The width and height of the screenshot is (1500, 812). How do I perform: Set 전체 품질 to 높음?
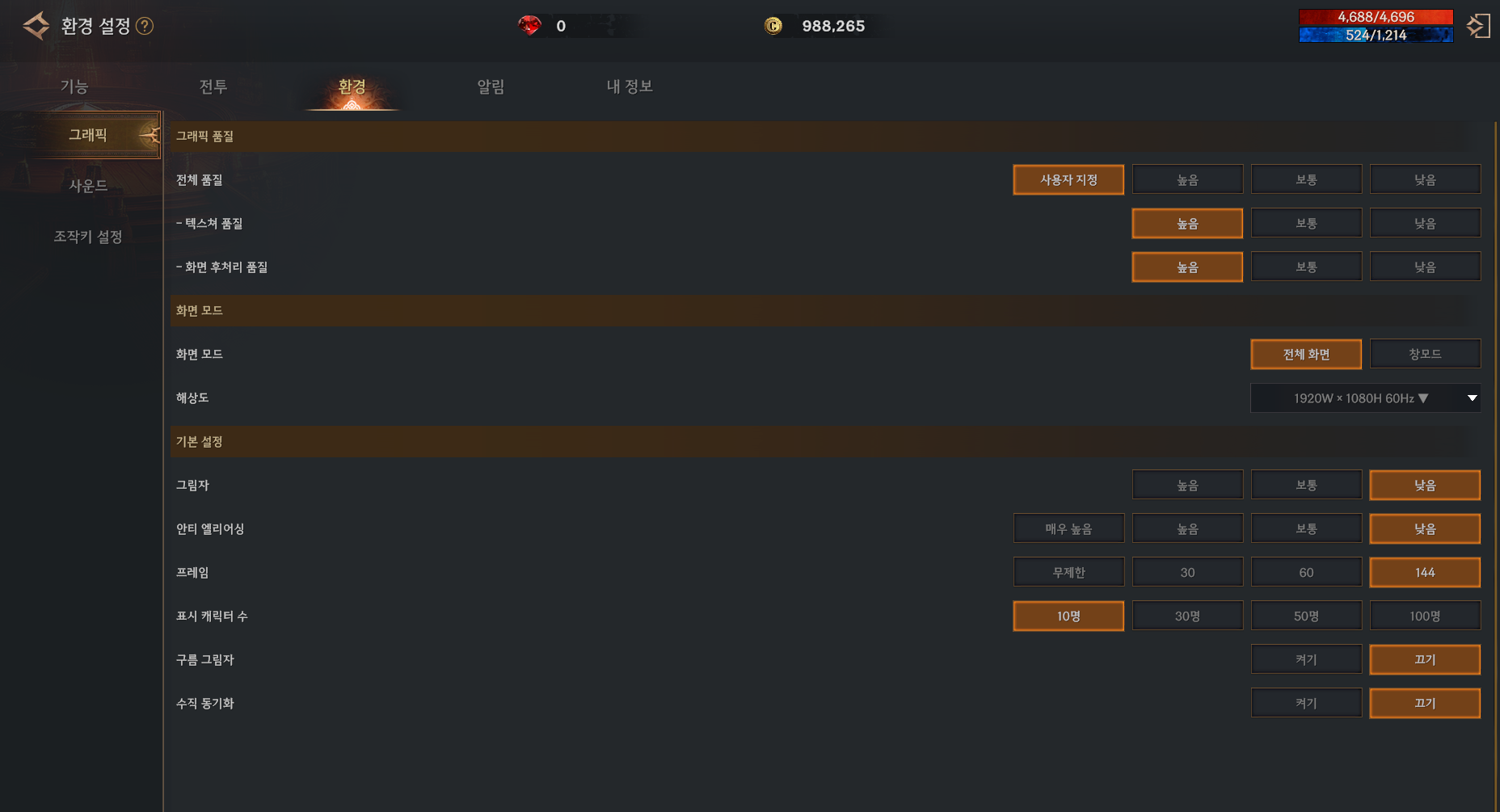tap(1186, 179)
